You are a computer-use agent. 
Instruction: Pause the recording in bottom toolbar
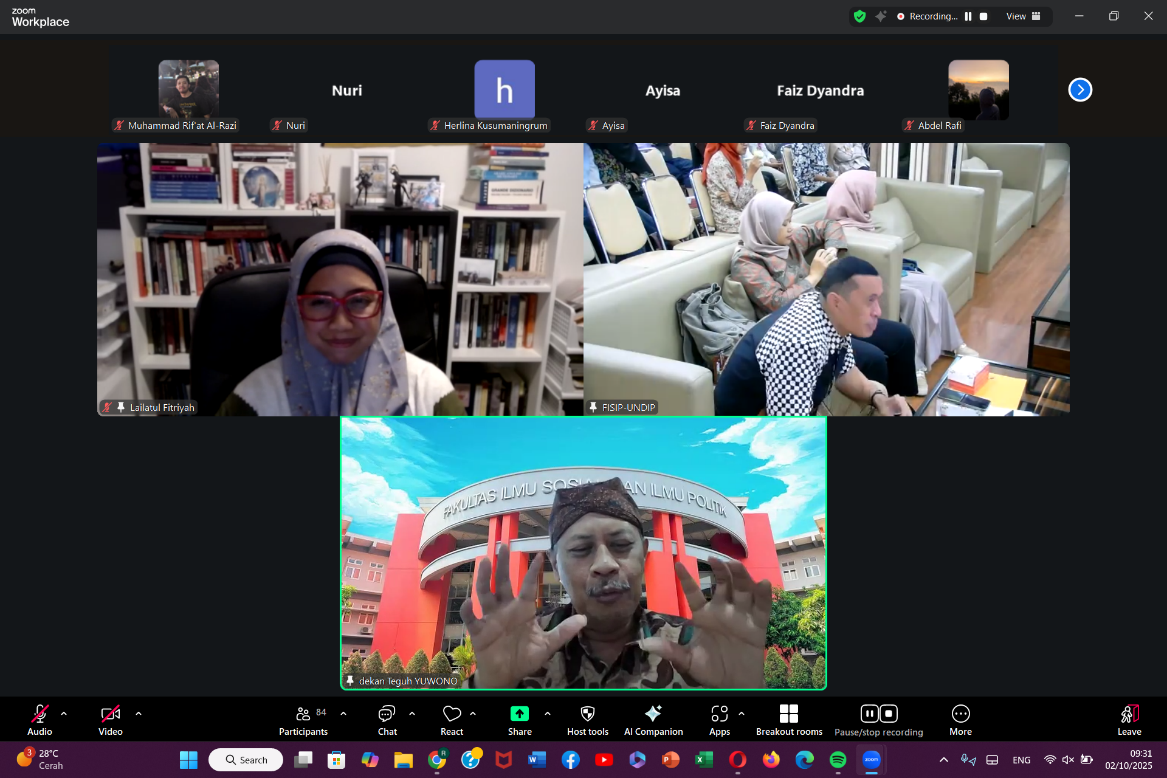[869, 714]
